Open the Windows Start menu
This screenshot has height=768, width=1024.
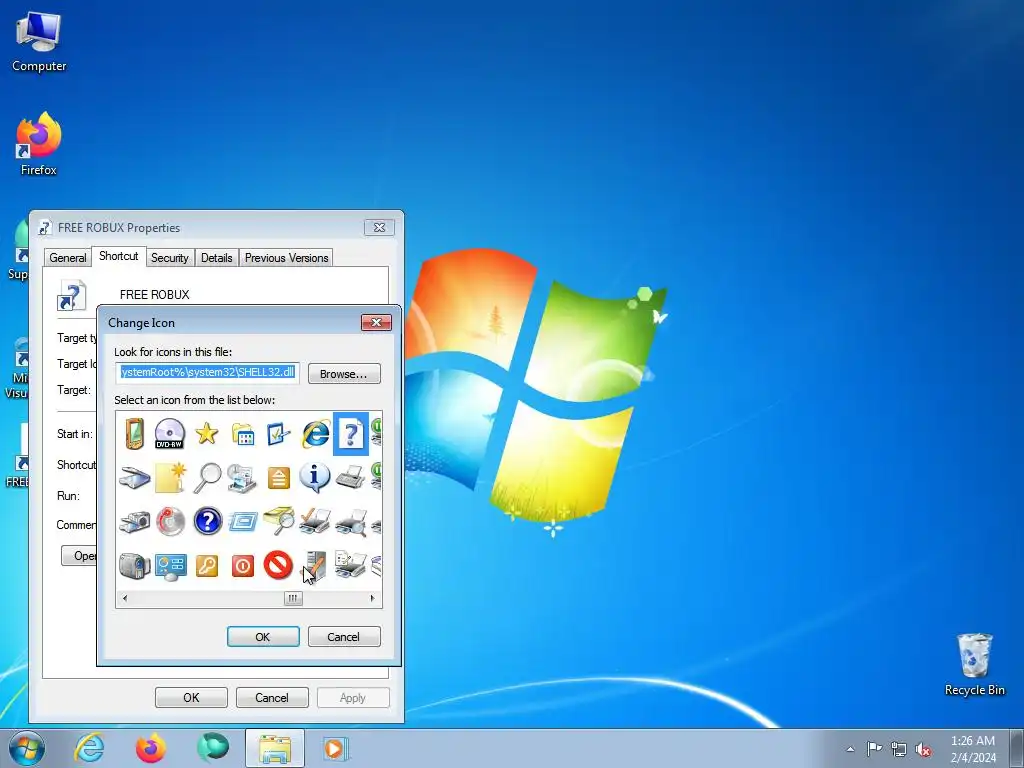coord(26,748)
